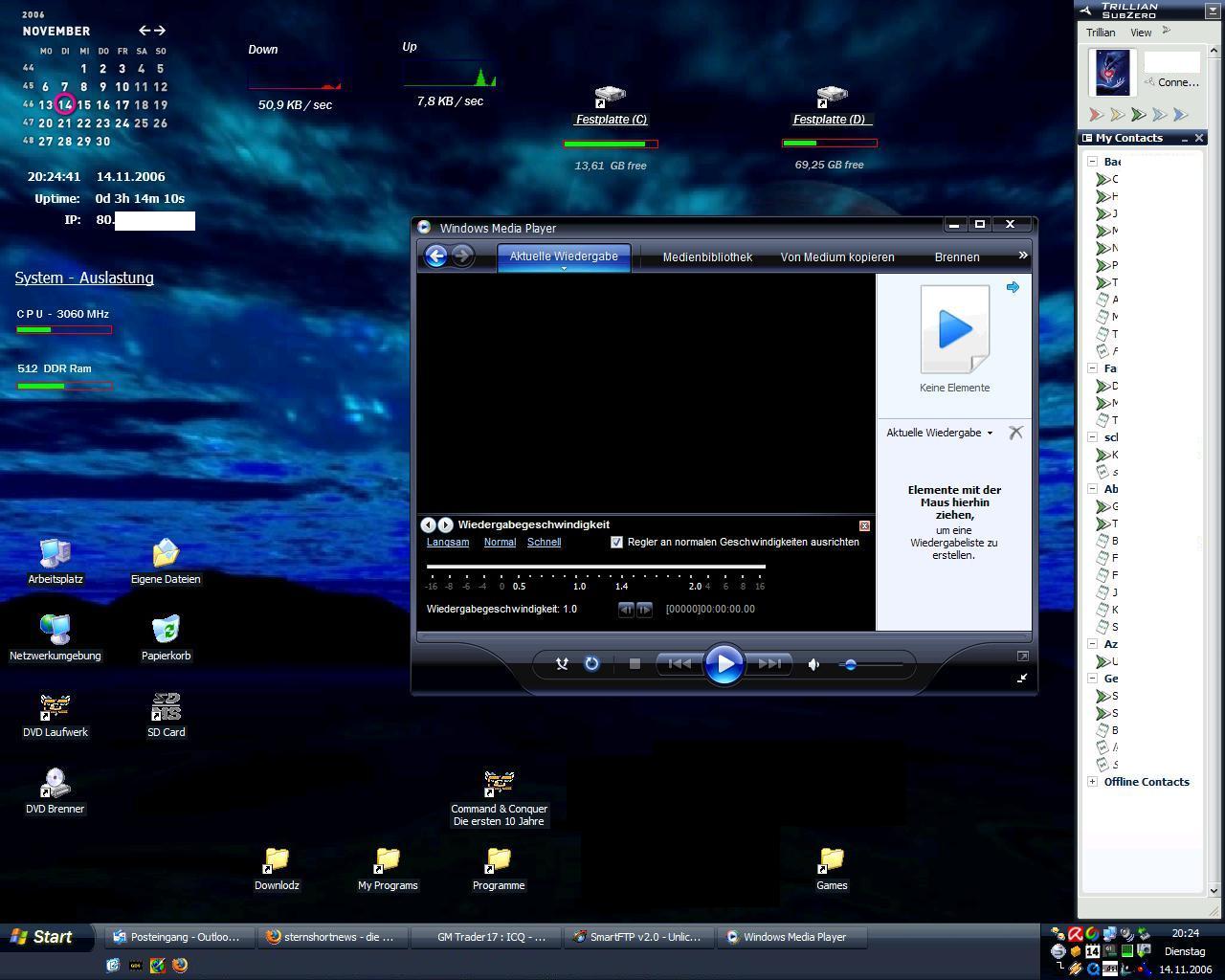Open the Aktuelle Wiedergabe tab
The height and width of the screenshot is (980, 1225).
(564, 256)
